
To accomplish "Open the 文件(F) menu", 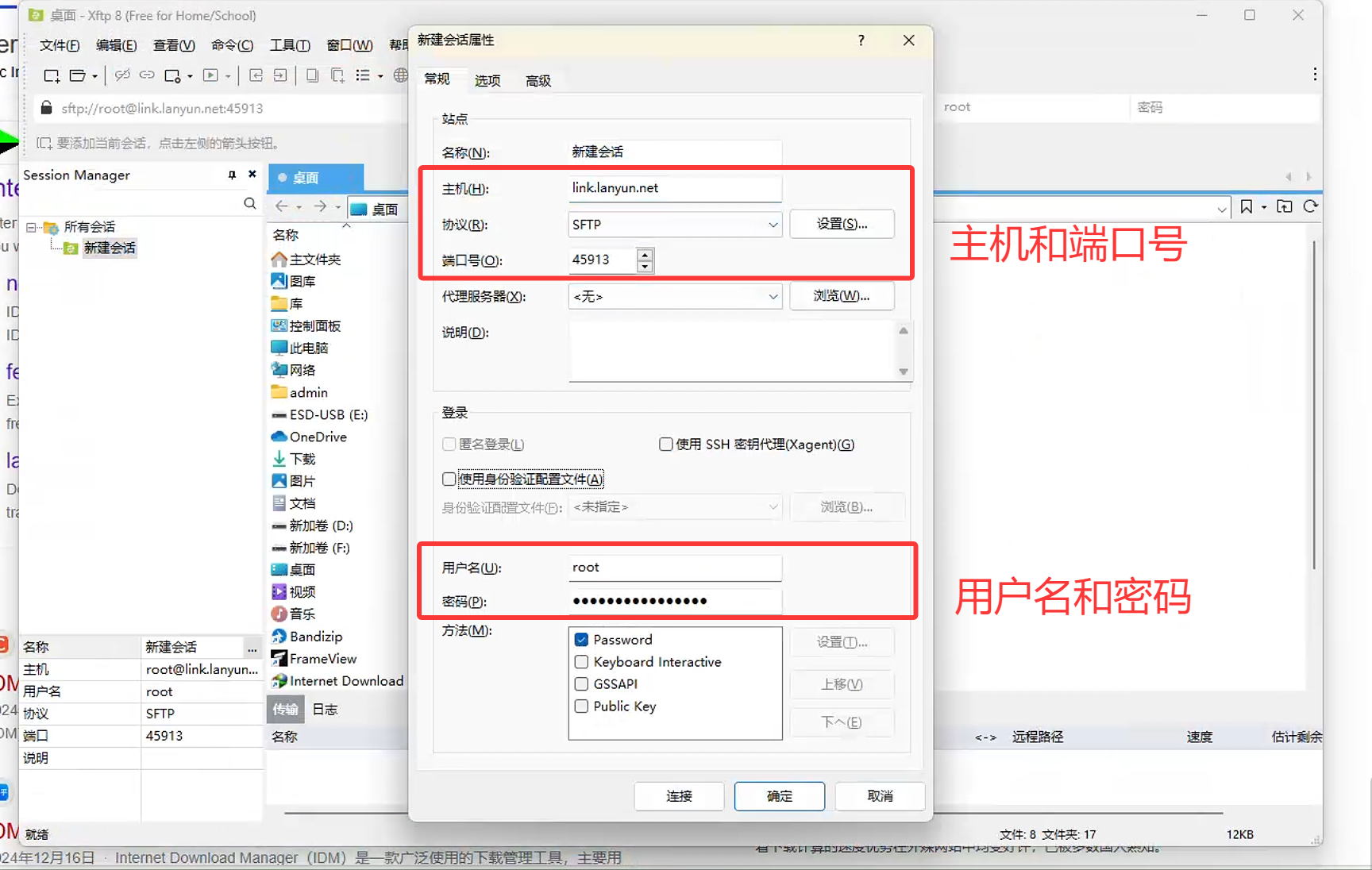I will tap(60, 45).
